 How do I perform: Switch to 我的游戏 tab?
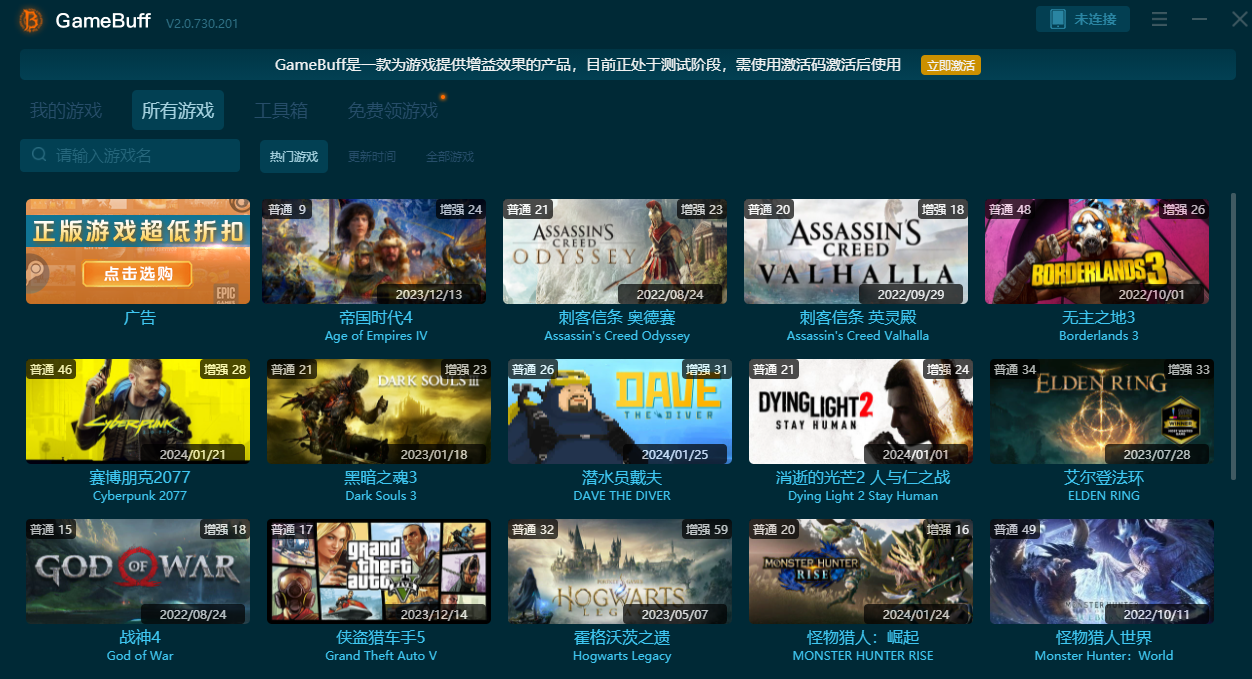[66, 110]
